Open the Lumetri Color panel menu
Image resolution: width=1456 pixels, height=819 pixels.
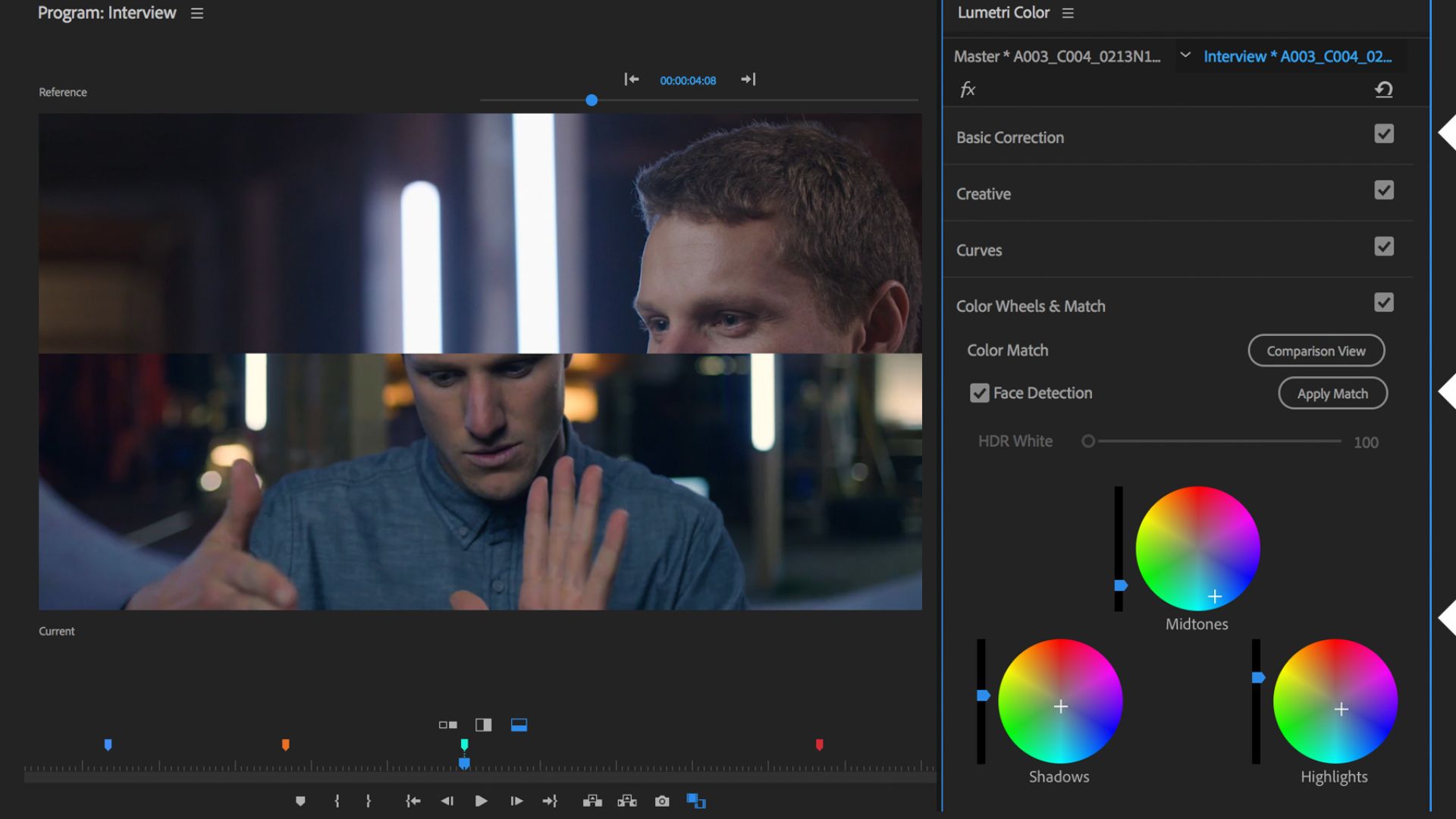[x=1068, y=13]
